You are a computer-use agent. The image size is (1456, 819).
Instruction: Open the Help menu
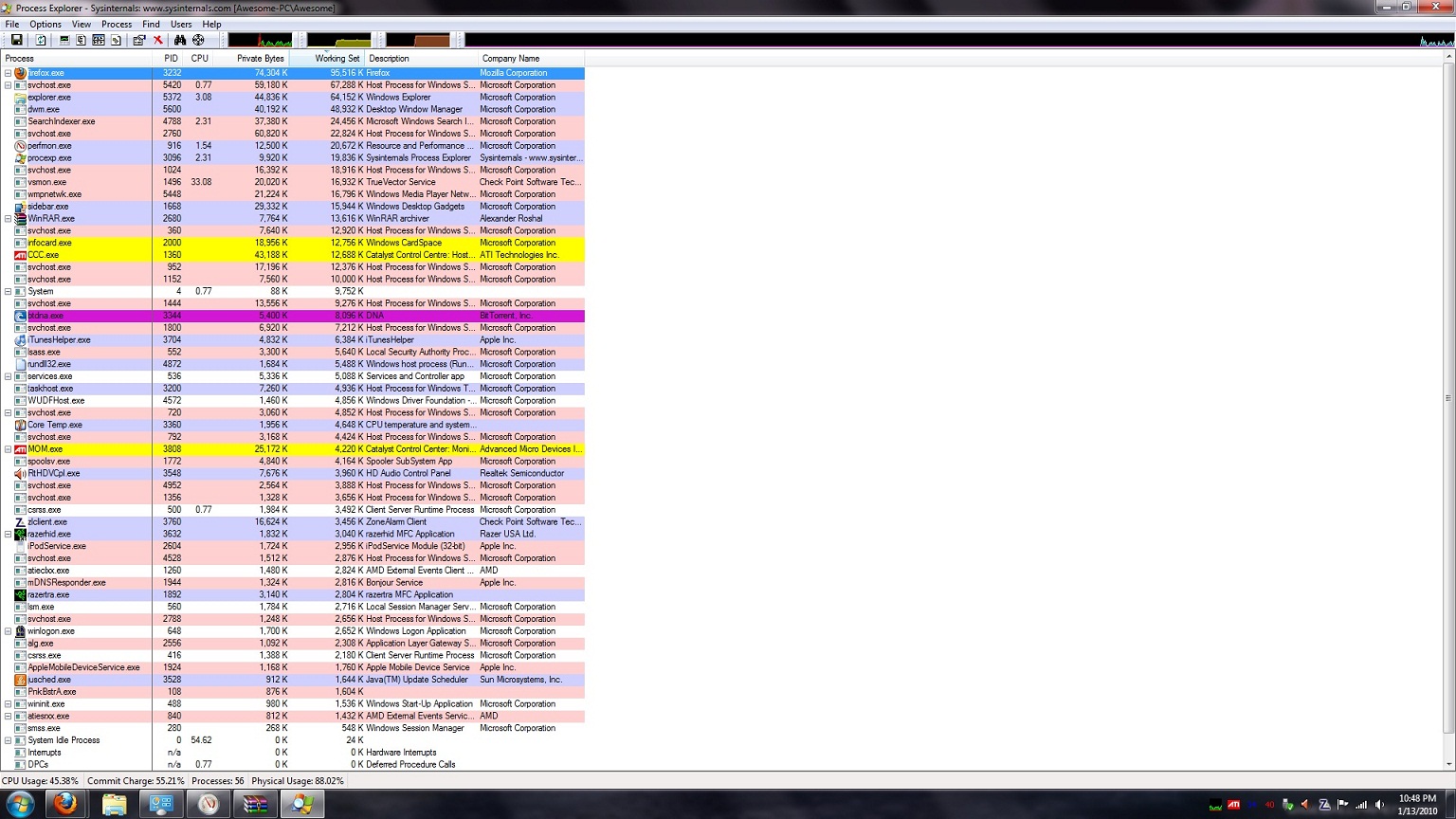pos(211,24)
